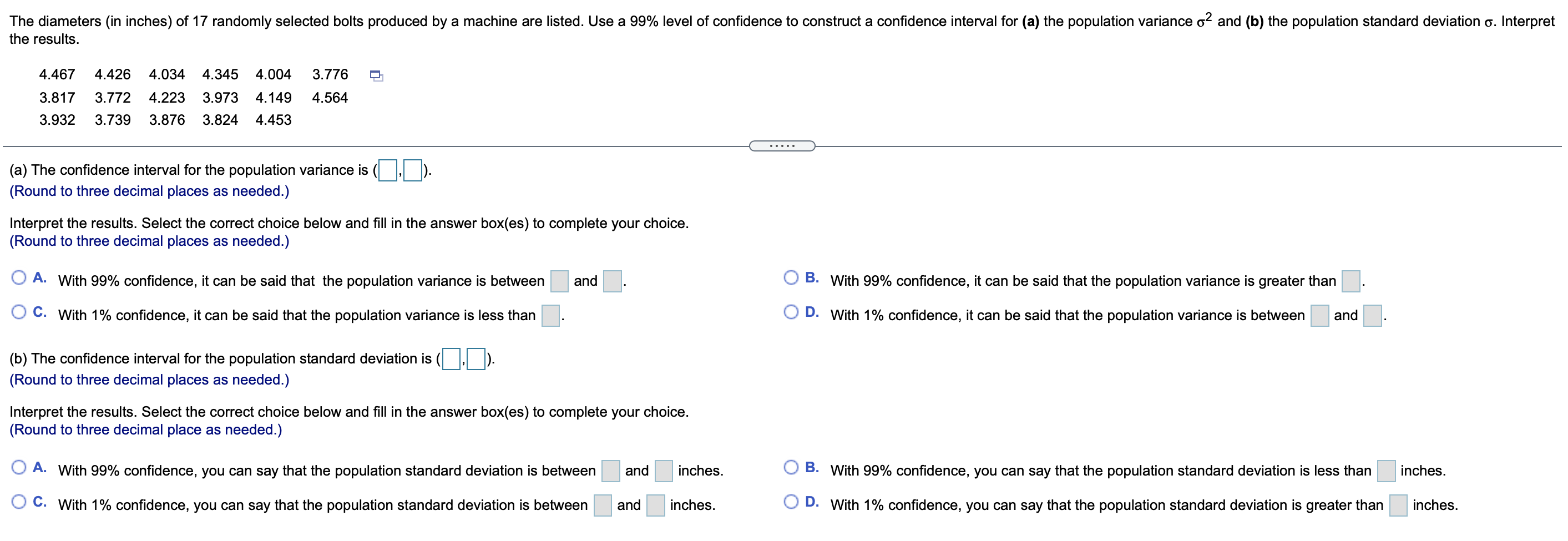Viewport: 1568px width, 541px height.
Task: Select option B standard deviation less than
Action: (x=791, y=467)
